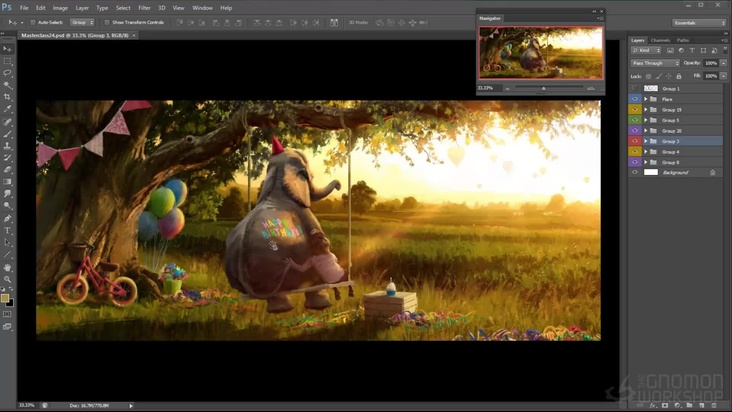Select the Zoom tool
This screenshot has height=412, width=732.
coord(7,279)
